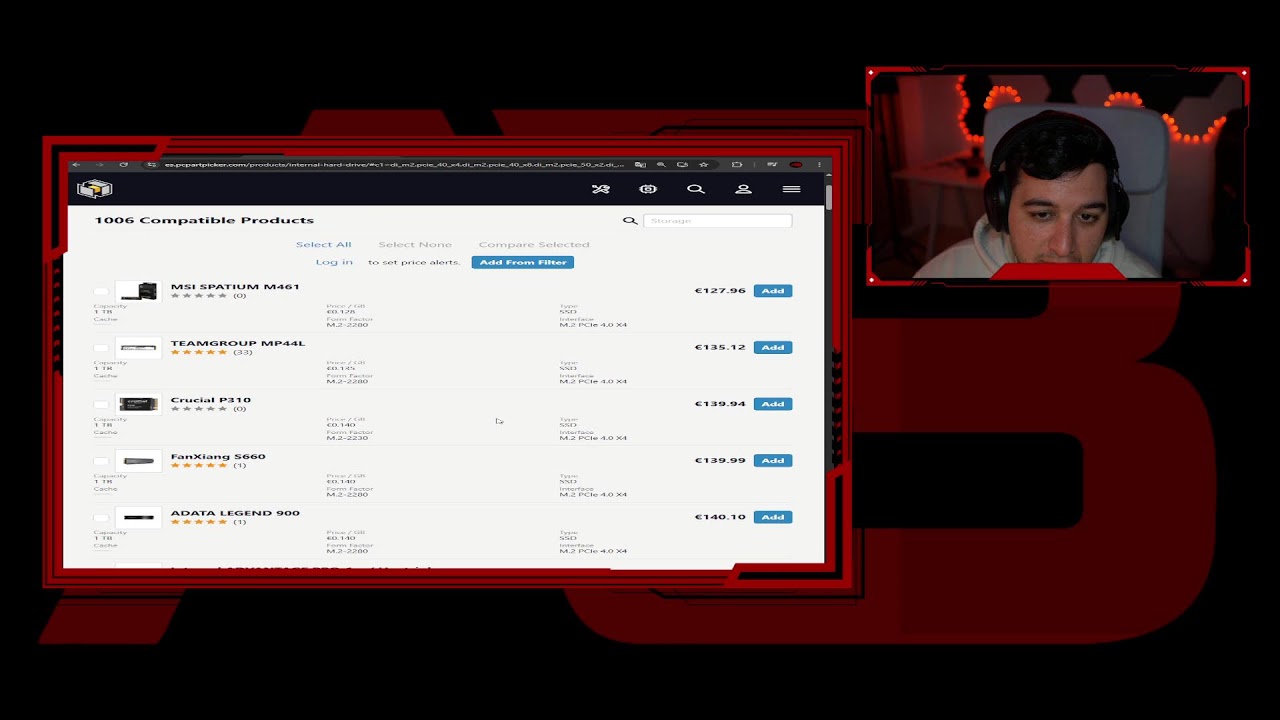The height and width of the screenshot is (720, 1280).
Task: Open the ADATA LEGEND 900 product name
Action: point(235,513)
